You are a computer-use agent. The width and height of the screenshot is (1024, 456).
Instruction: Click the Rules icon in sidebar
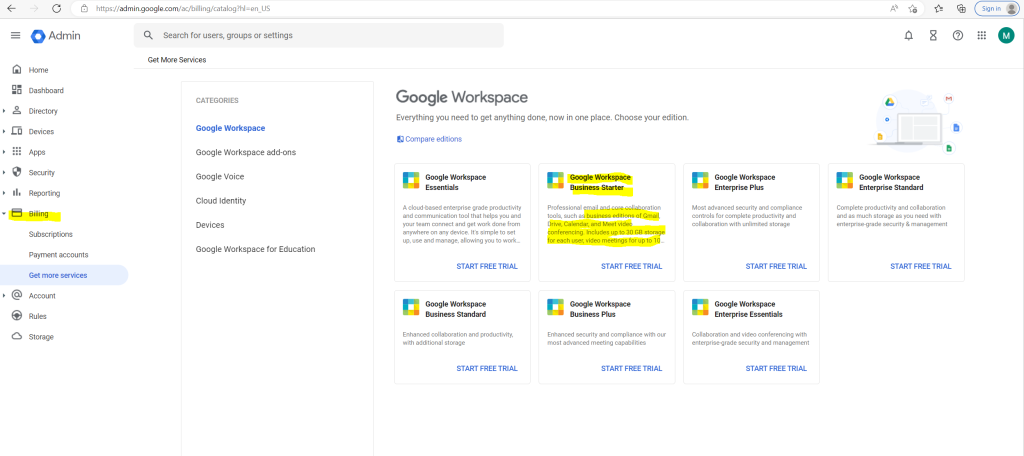pos(17,316)
